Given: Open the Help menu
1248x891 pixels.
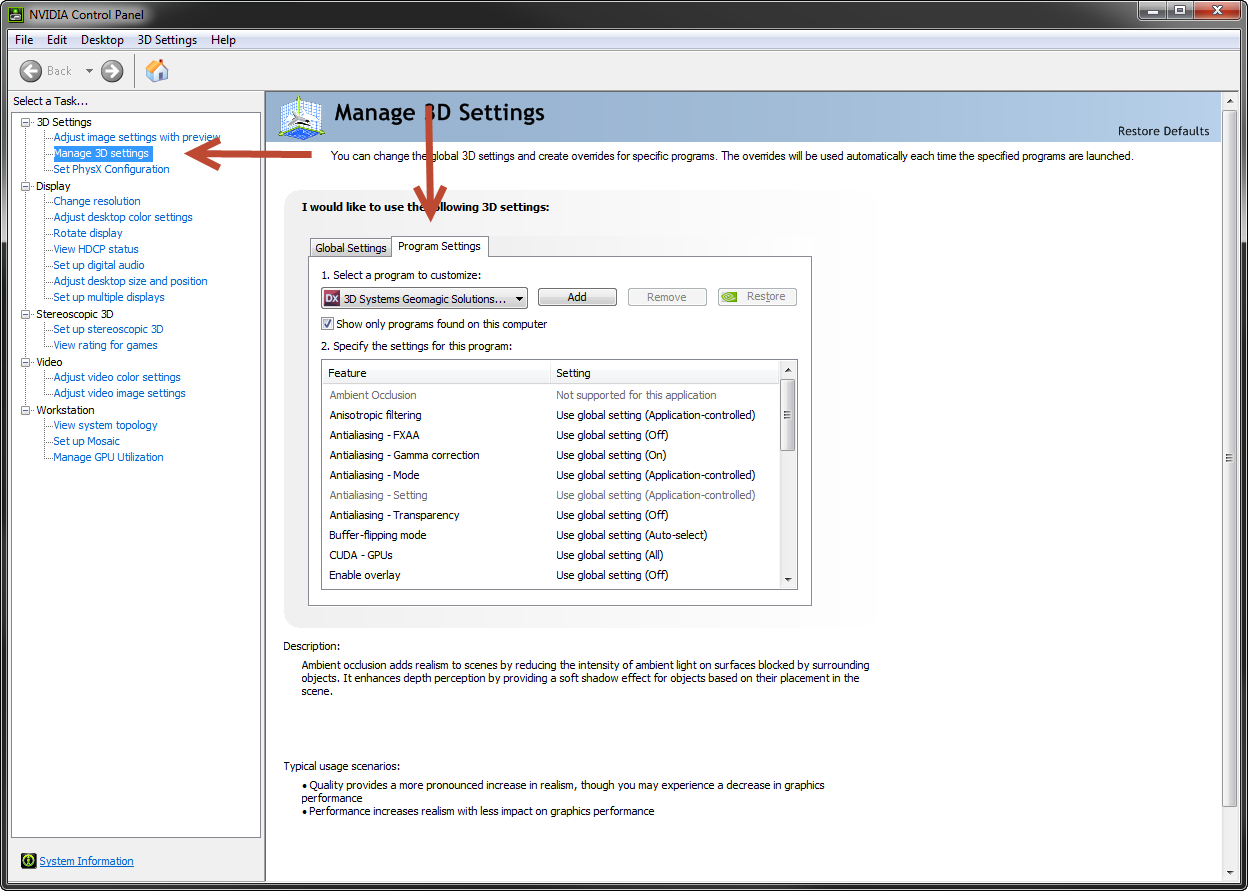Looking at the screenshot, I should (224, 40).
